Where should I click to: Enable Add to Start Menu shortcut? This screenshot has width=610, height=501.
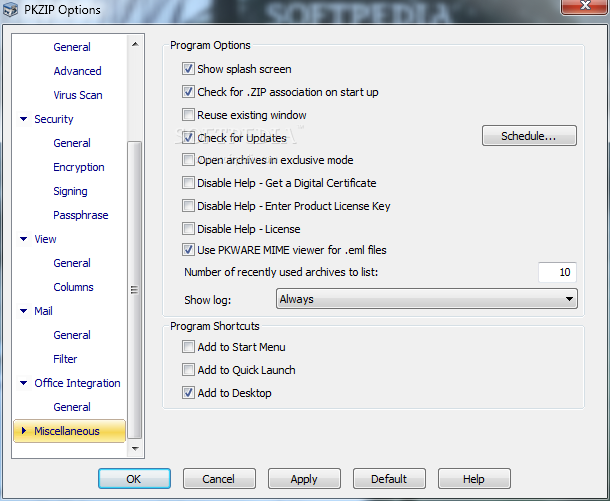tap(188, 347)
